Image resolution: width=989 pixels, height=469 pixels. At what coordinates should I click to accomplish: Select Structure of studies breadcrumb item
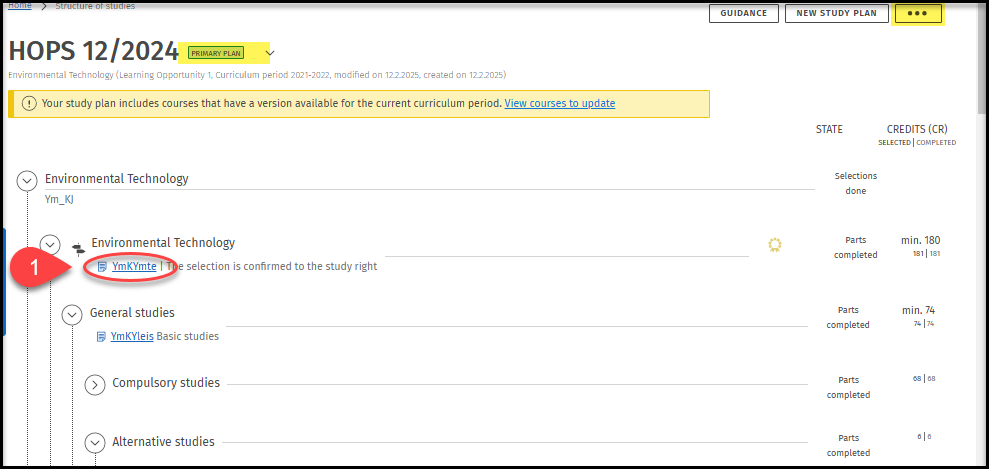pos(96,6)
